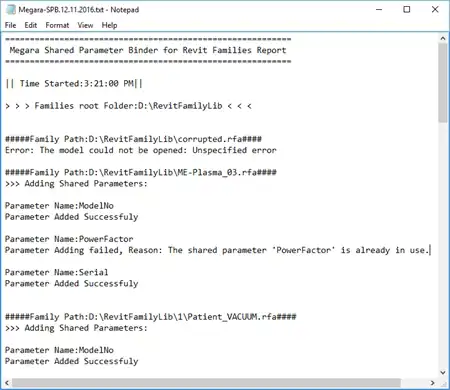Click the 'Parameter Name:PowerFactor' line

[x=69, y=239]
